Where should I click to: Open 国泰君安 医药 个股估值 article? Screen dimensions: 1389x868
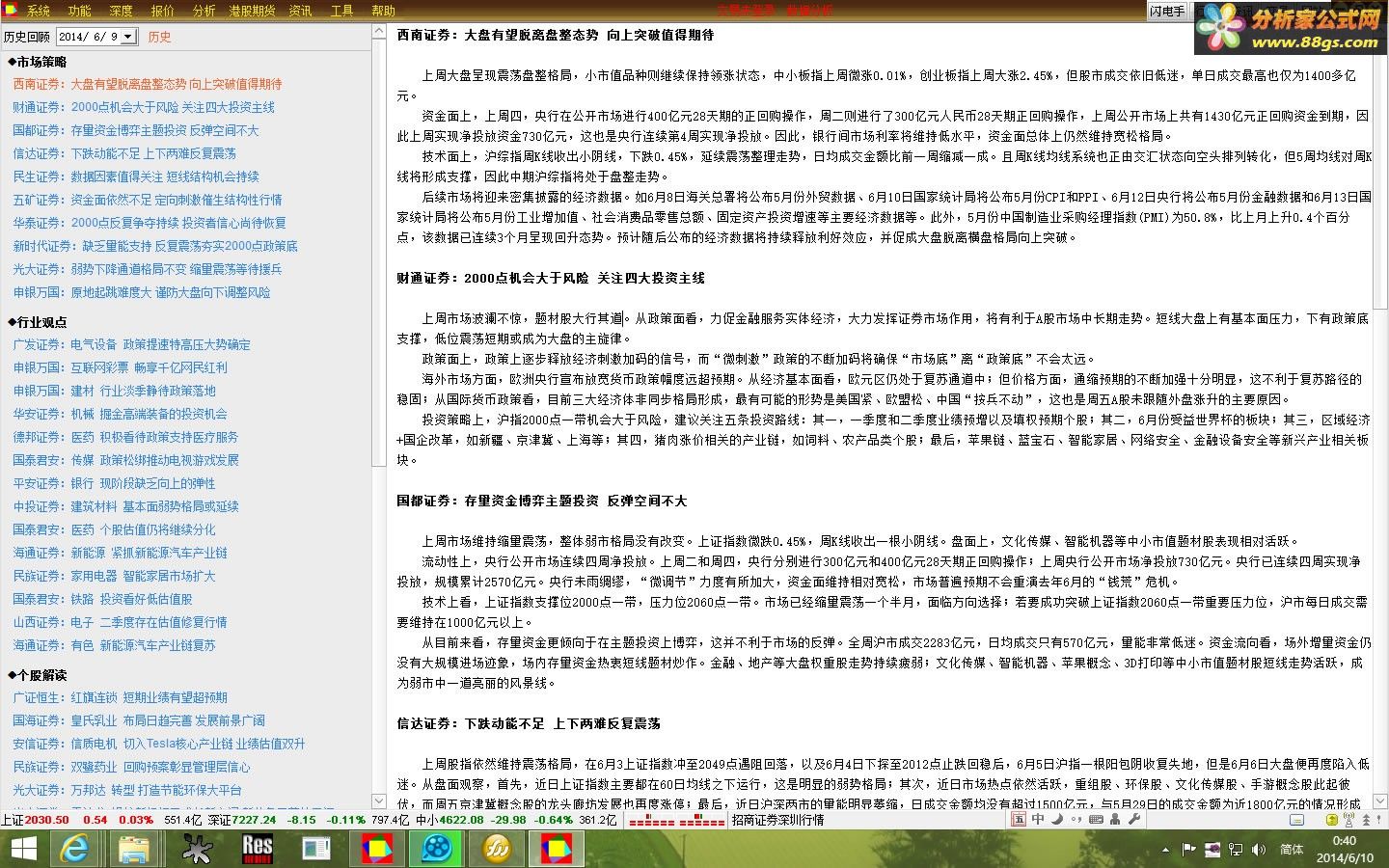pyautogui.click(x=115, y=529)
